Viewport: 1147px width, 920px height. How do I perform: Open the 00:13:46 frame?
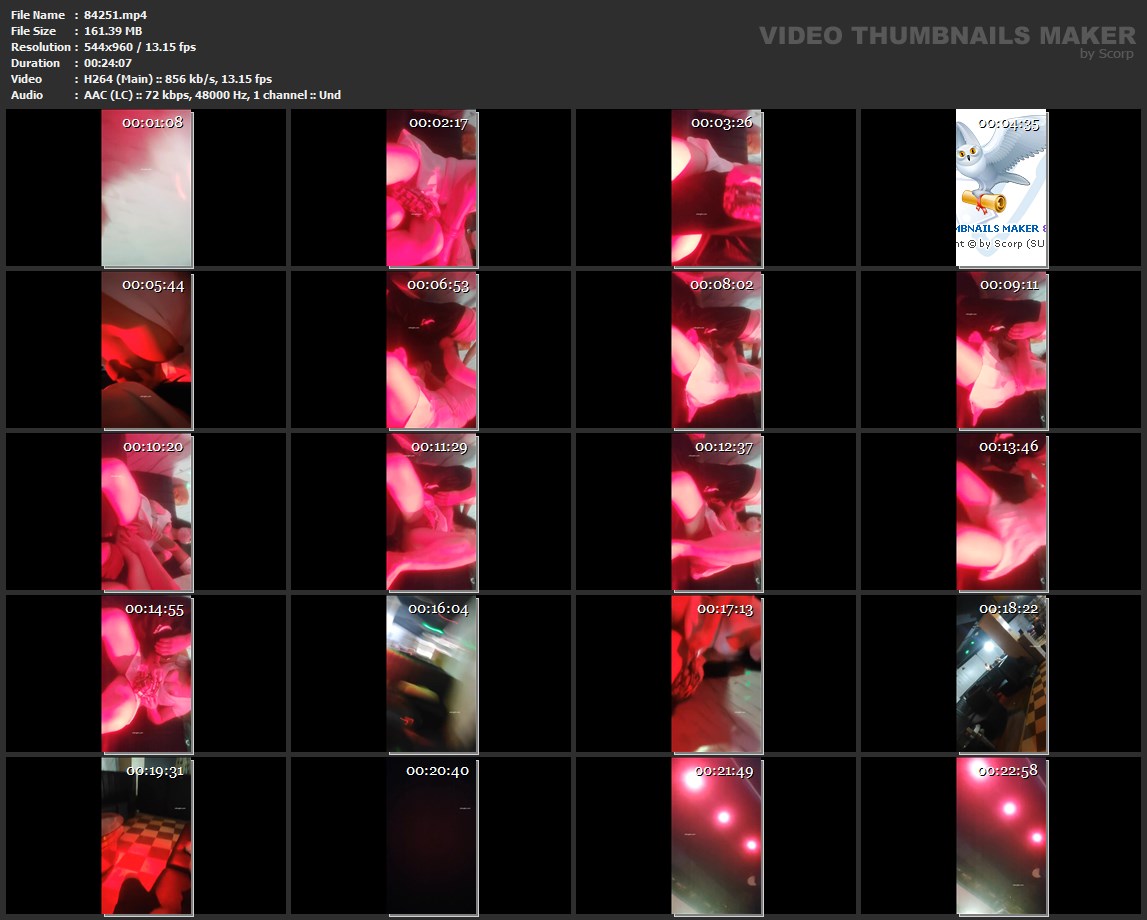pyautogui.click(x=1001, y=512)
